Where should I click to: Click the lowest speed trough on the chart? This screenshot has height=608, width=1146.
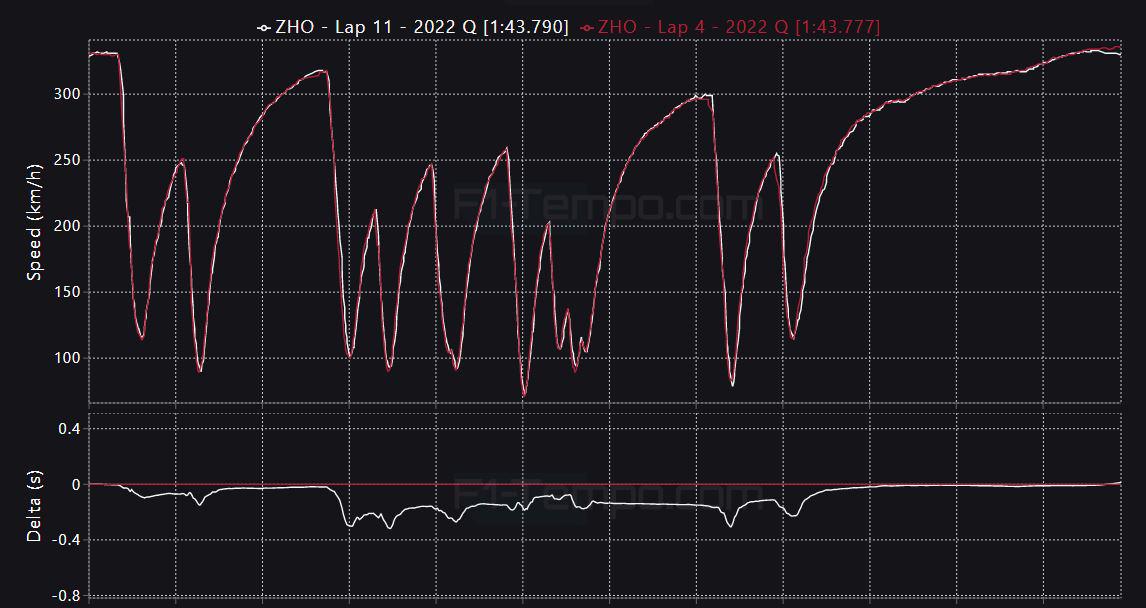pyautogui.click(x=523, y=395)
